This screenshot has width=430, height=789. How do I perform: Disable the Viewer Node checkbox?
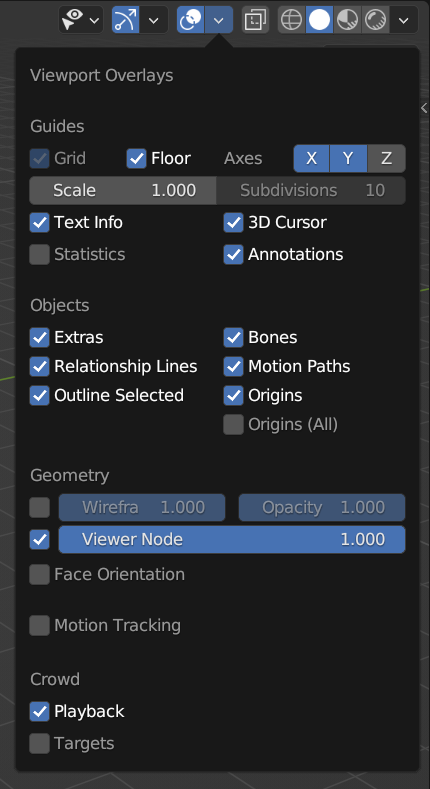39,540
